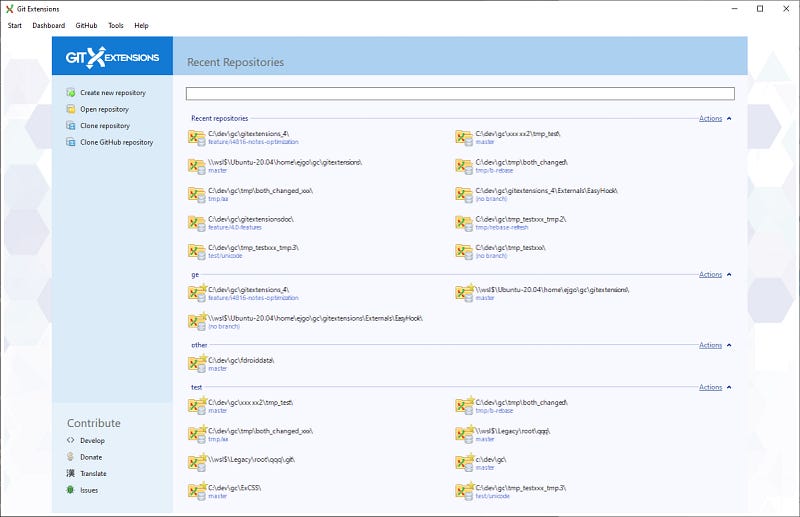Click the Develop code brackets icon

pos(71,440)
